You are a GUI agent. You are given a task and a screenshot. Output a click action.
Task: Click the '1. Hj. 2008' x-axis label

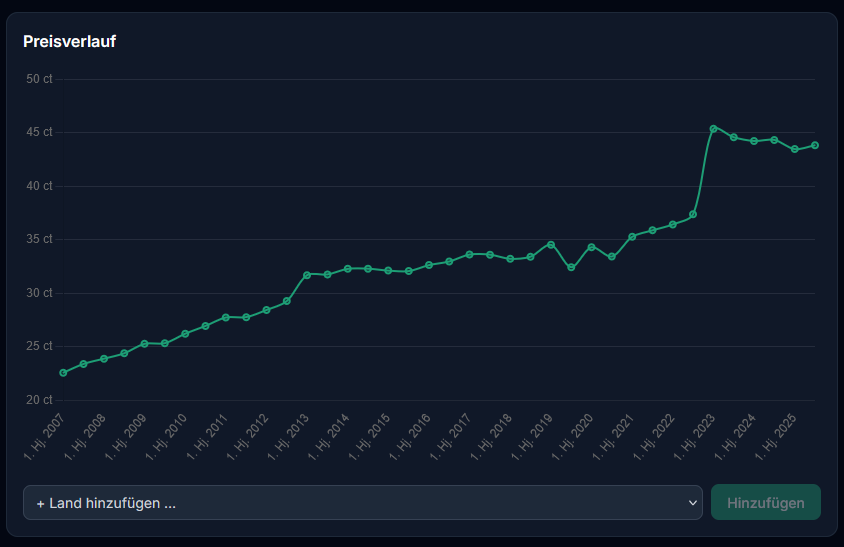tap(85, 437)
